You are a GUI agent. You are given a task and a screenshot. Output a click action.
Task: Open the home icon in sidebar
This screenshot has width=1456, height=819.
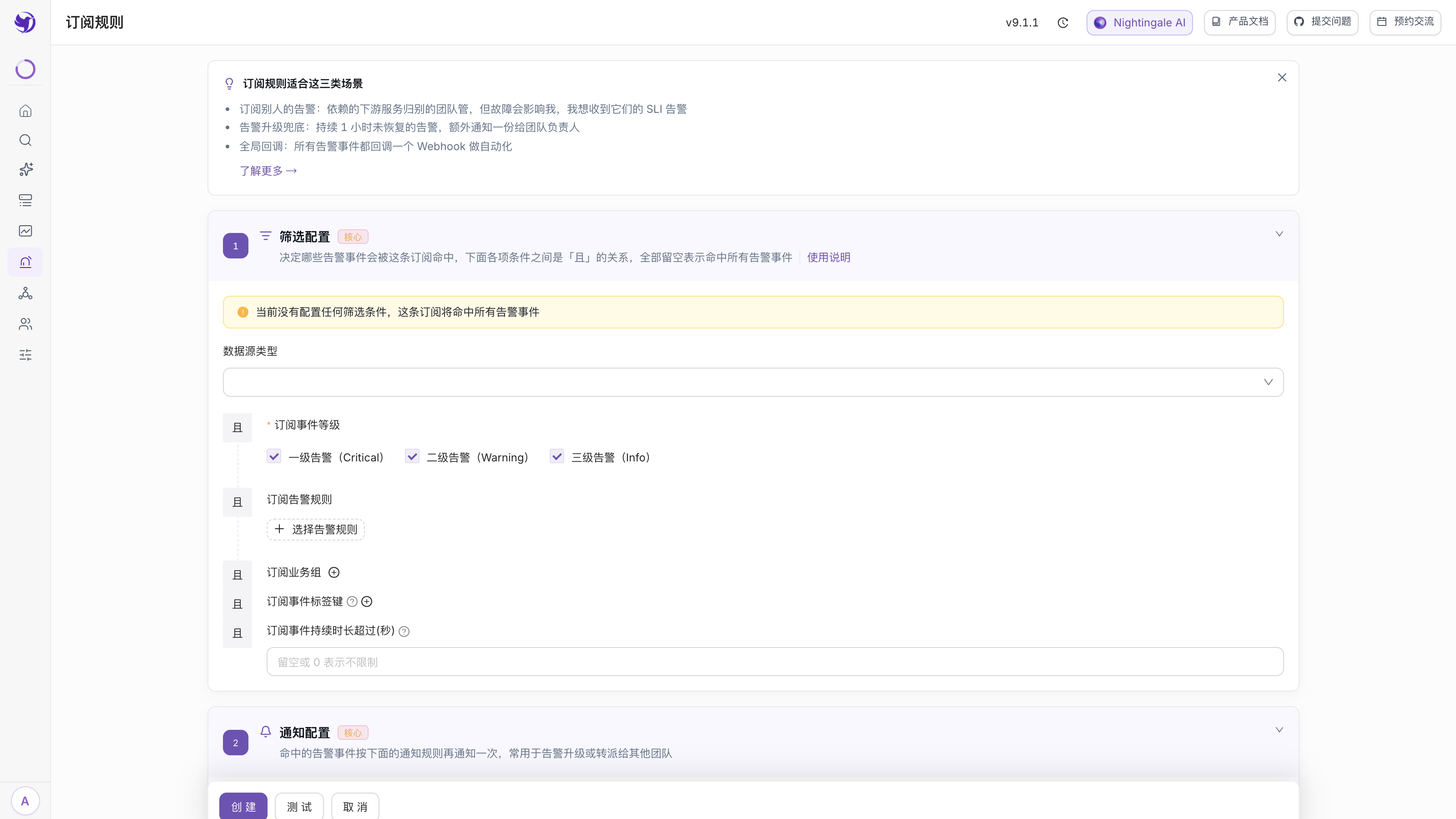point(25,111)
